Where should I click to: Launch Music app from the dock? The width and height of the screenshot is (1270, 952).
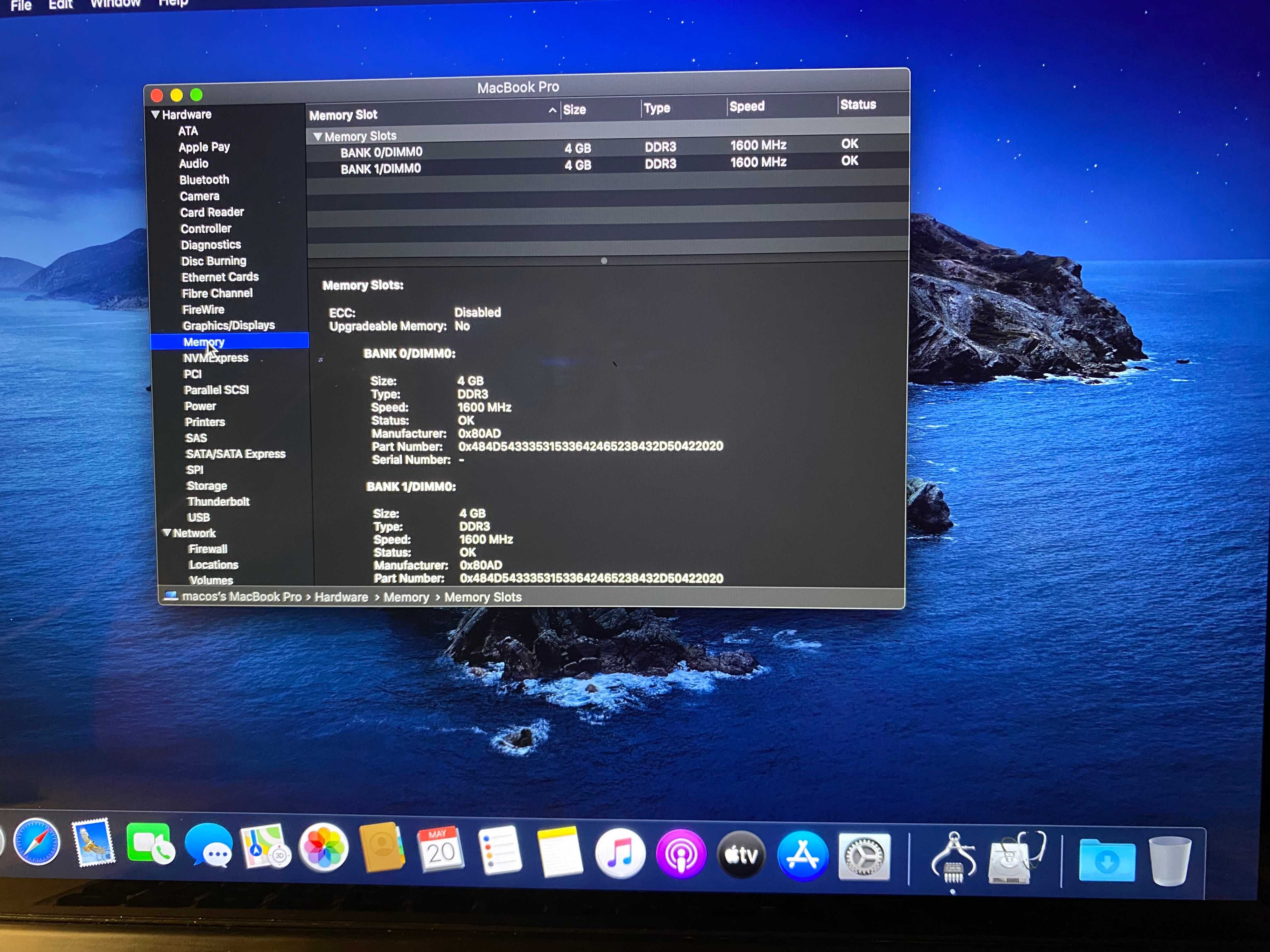tap(620, 853)
